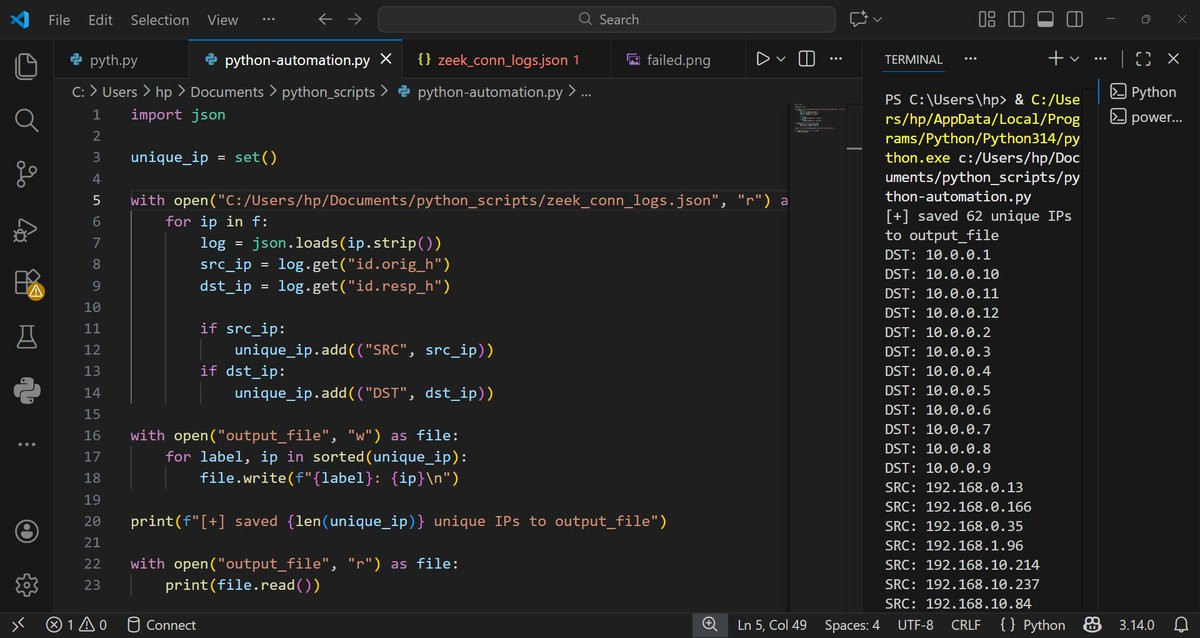Screen dimensions: 1200x638
Task: Expand Run button dropdown arrow
Action: 782,59
